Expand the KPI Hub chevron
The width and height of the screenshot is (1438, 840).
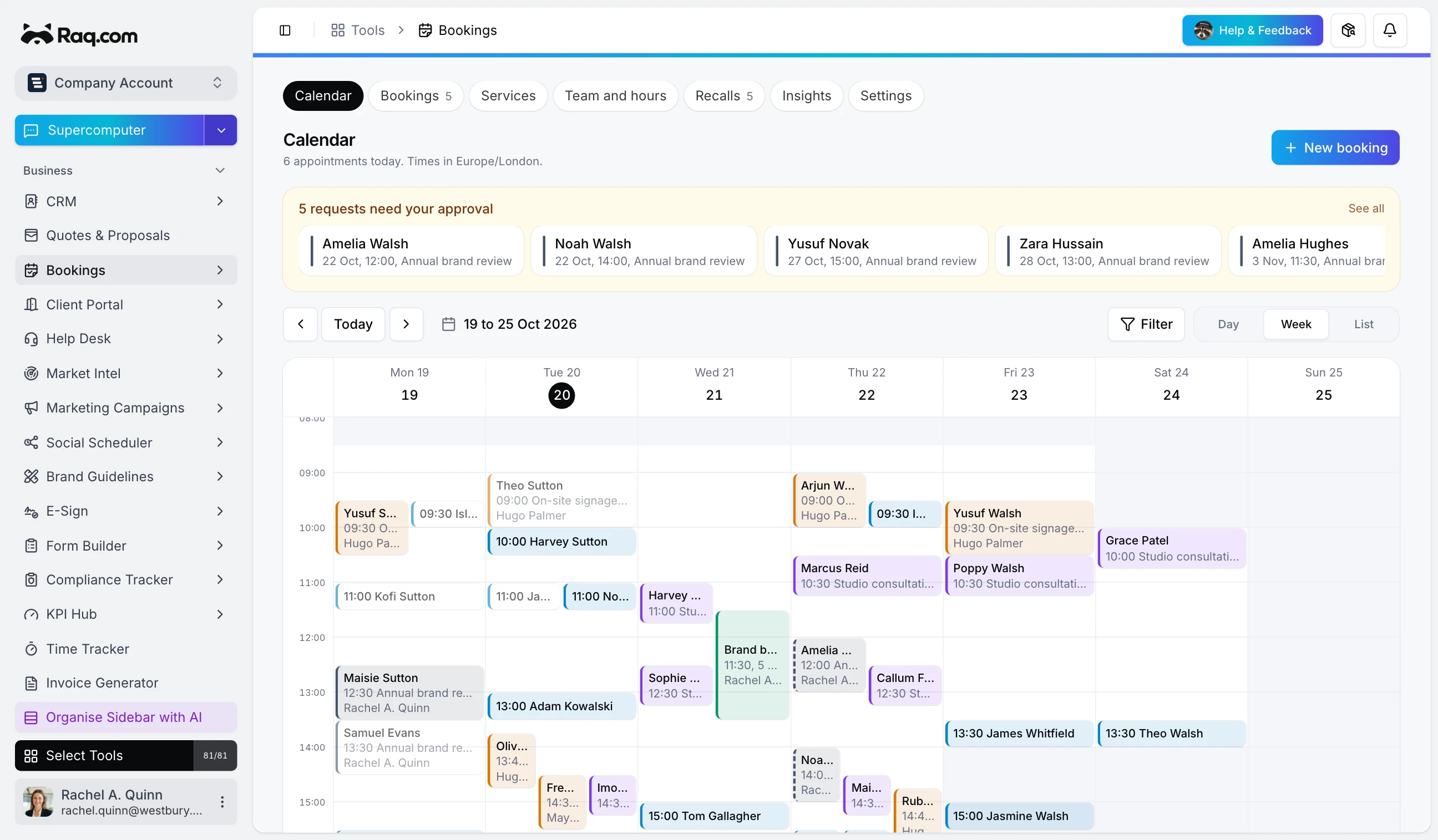tap(220, 614)
